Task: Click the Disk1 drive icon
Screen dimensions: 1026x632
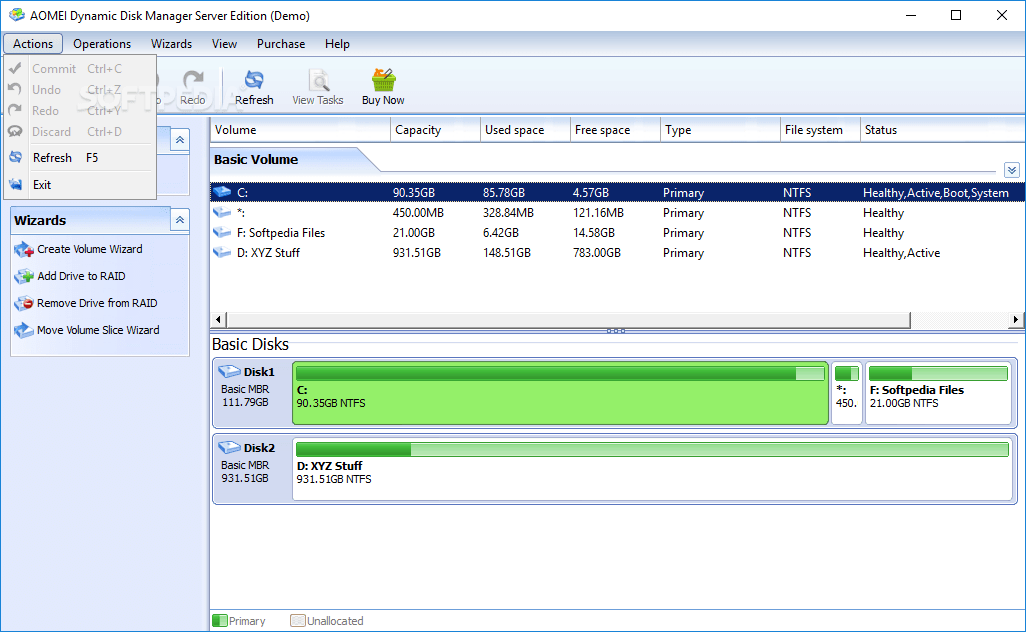Action: (229, 372)
